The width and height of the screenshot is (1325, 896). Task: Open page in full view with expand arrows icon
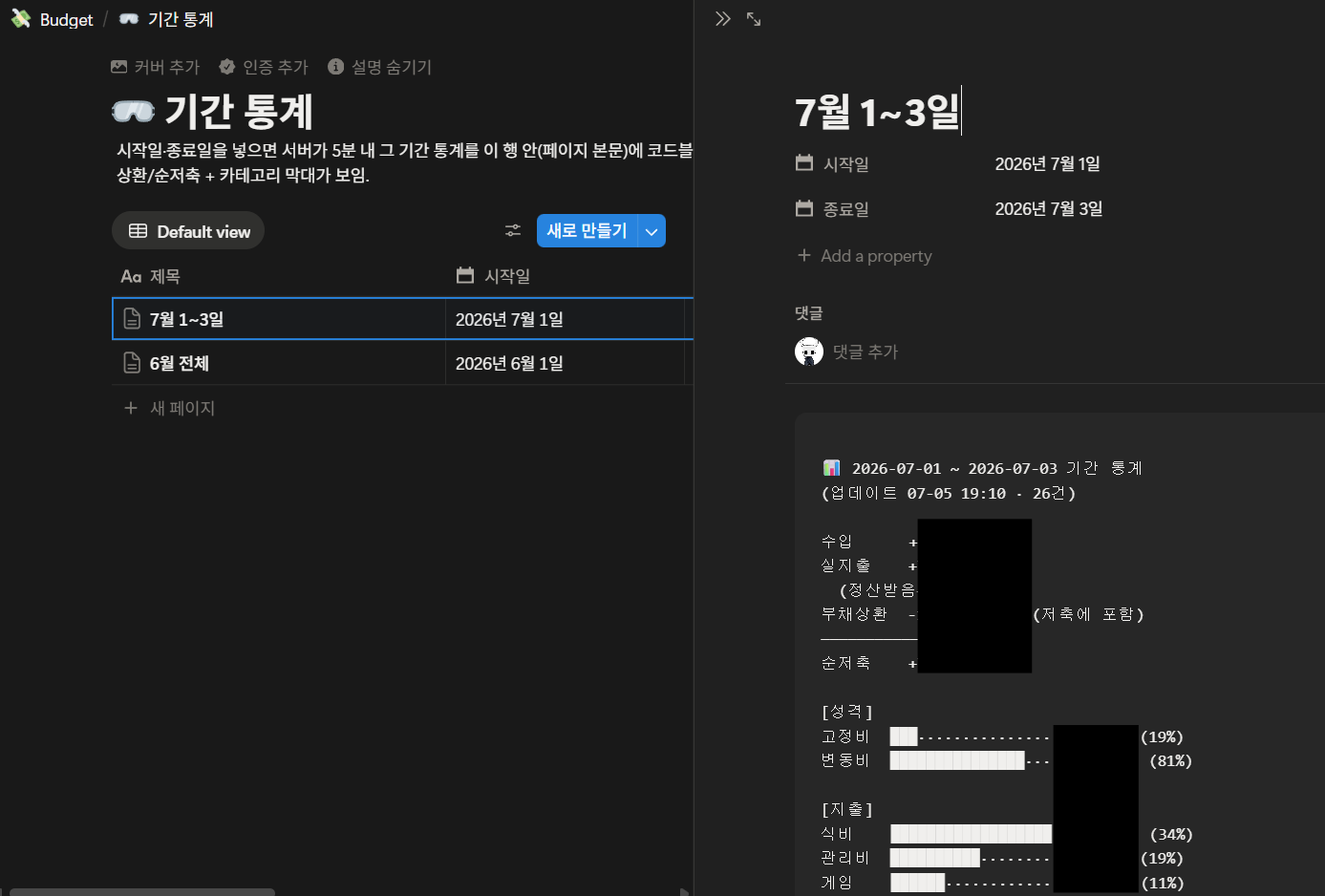[x=754, y=19]
